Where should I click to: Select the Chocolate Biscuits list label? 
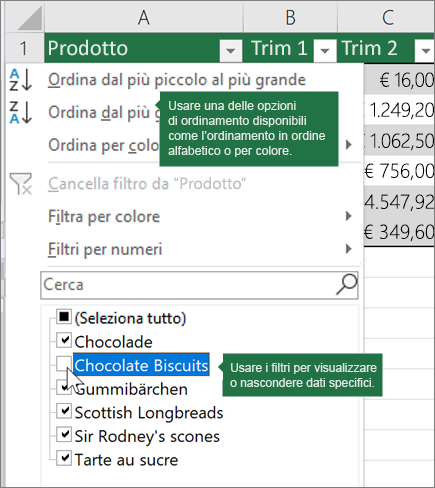click(x=141, y=365)
